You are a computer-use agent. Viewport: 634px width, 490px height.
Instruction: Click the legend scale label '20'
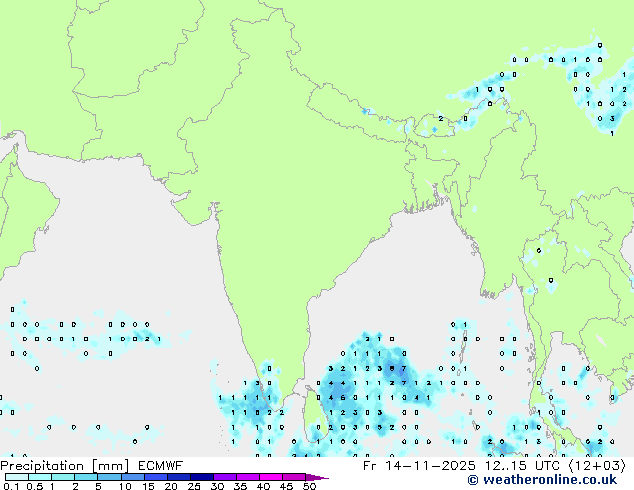click(171, 486)
